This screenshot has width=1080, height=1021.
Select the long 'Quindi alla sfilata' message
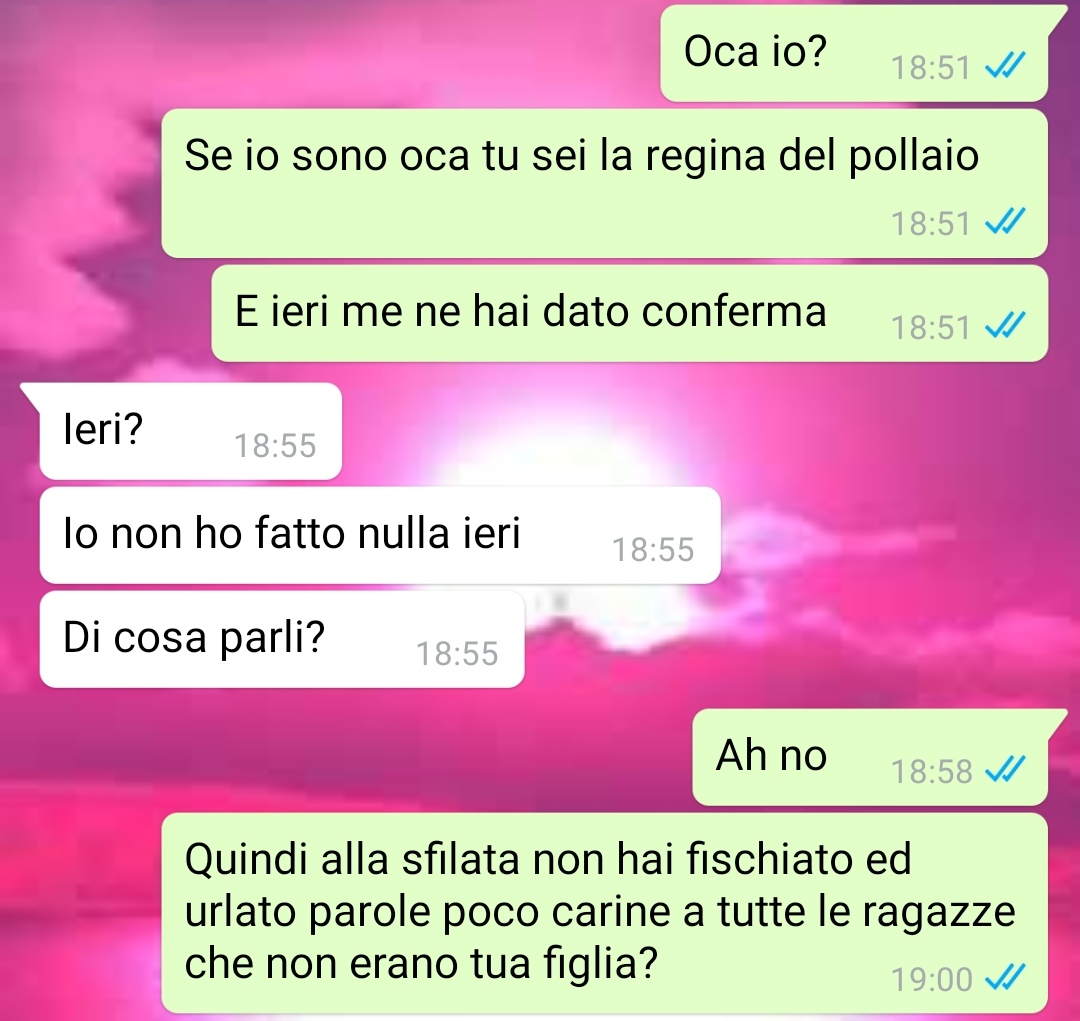(604, 913)
